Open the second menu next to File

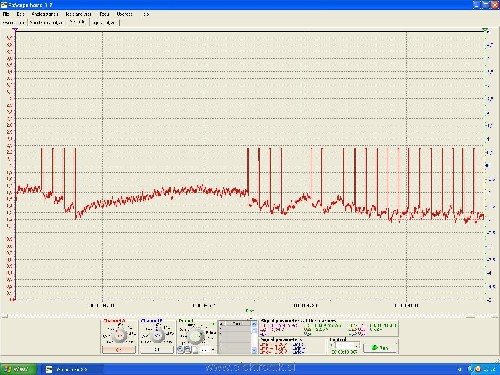tap(20, 14)
